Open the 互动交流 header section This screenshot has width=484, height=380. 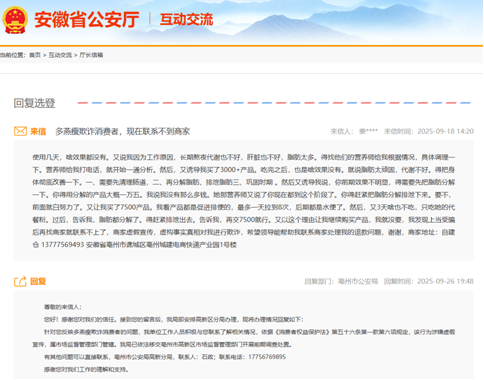pos(186,19)
